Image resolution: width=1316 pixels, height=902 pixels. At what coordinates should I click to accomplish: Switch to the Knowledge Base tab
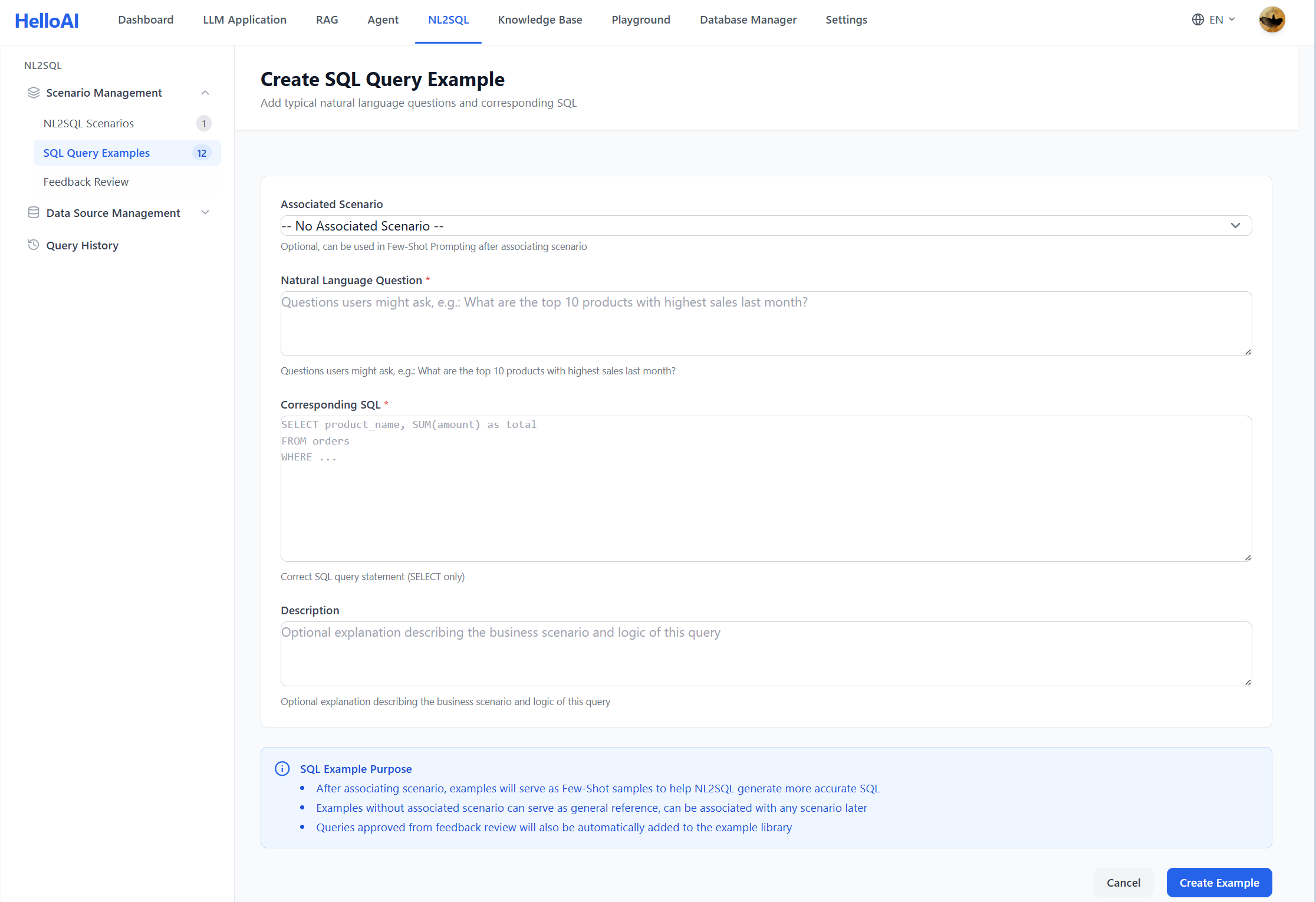click(x=539, y=19)
